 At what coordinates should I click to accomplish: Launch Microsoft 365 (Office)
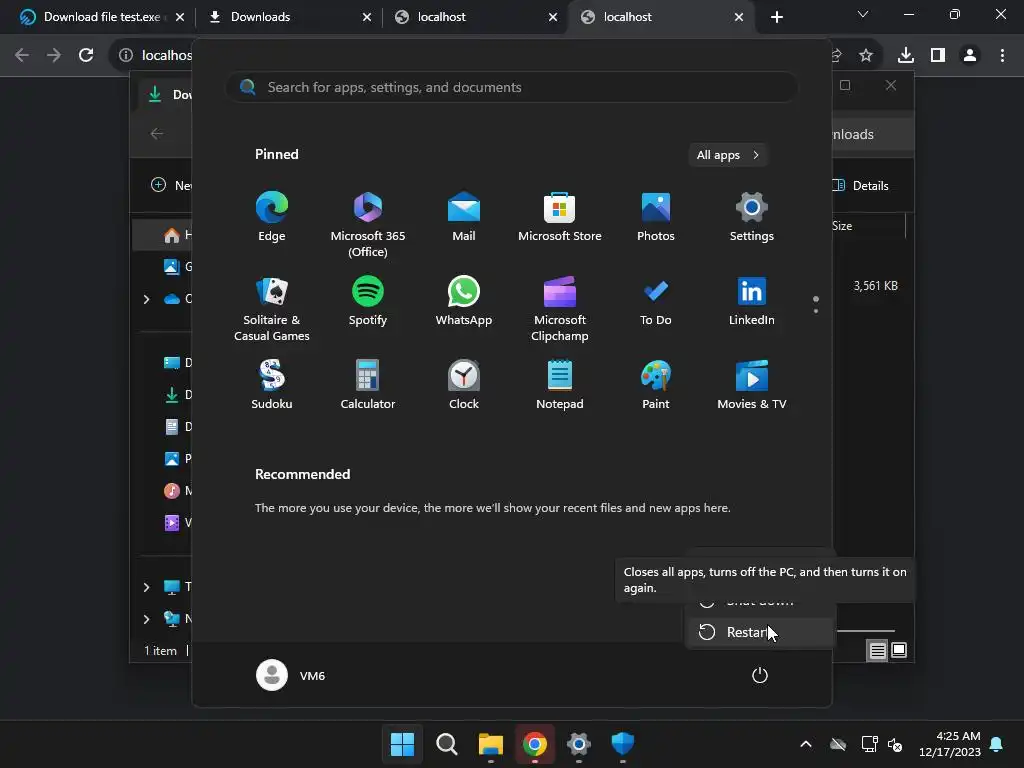tap(368, 225)
